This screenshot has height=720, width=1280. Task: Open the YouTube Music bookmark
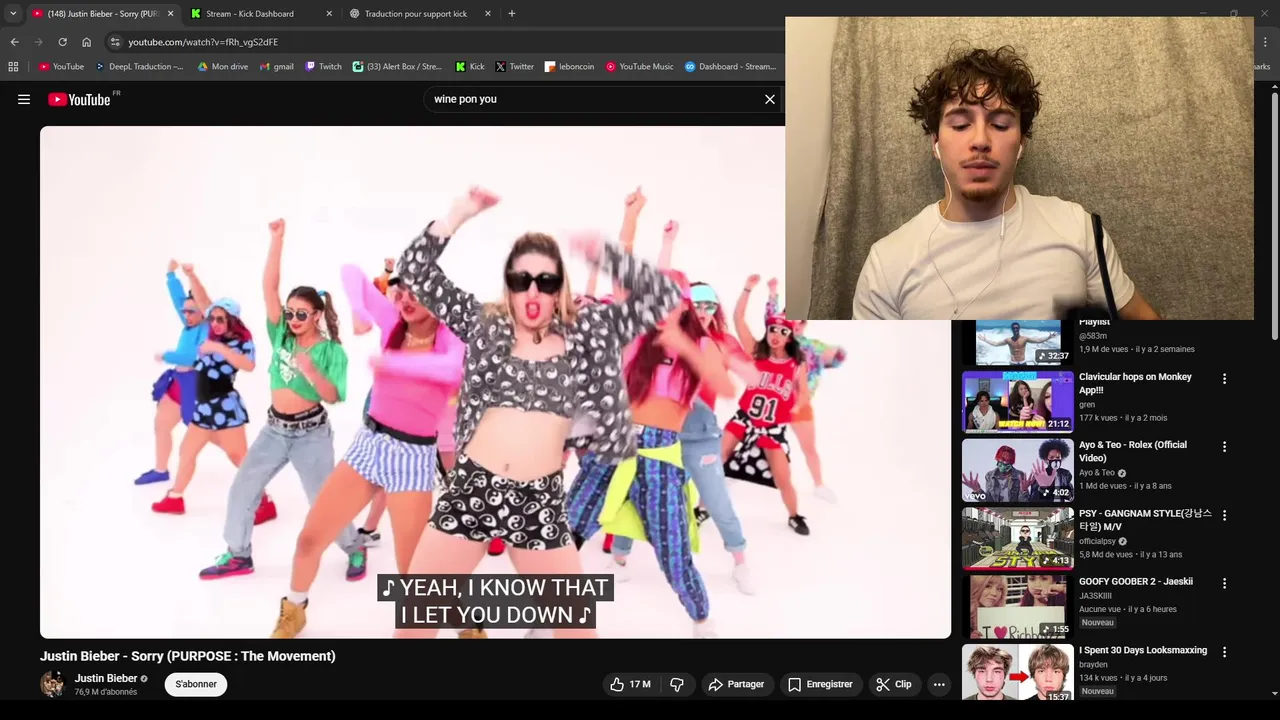(640, 67)
